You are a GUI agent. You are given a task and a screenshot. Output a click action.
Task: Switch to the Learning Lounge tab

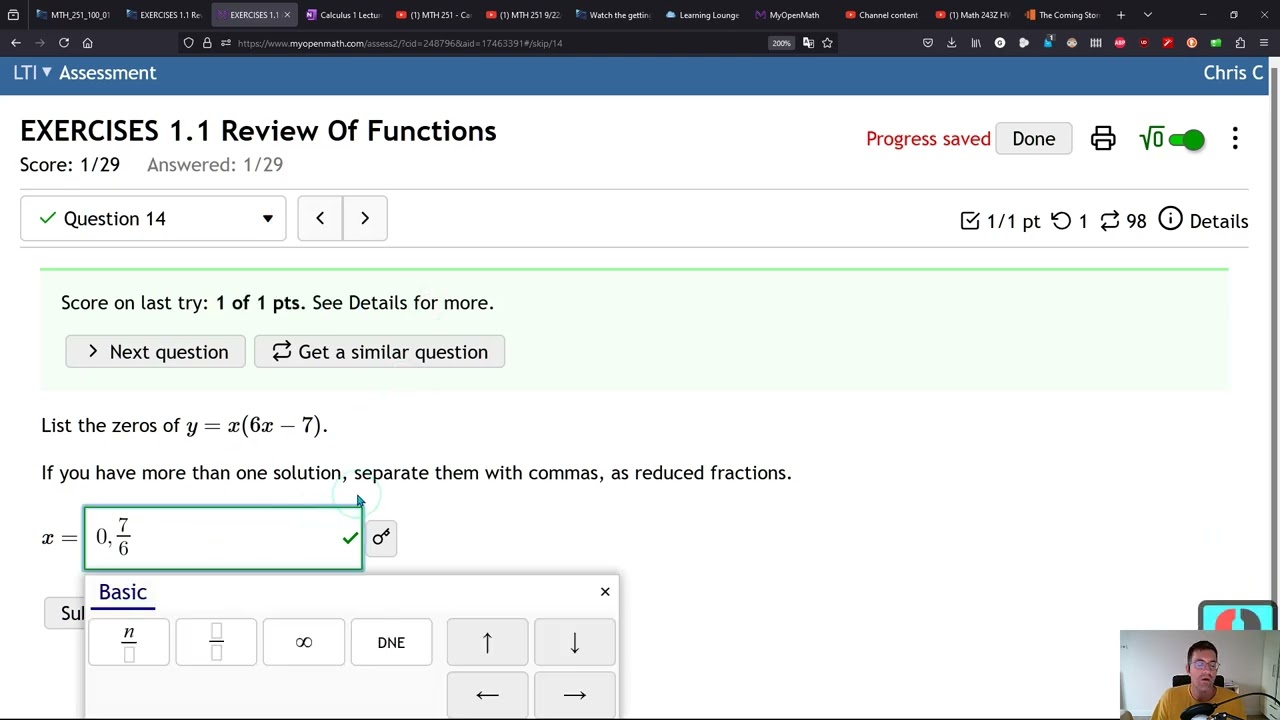click(x=702, y=15)
